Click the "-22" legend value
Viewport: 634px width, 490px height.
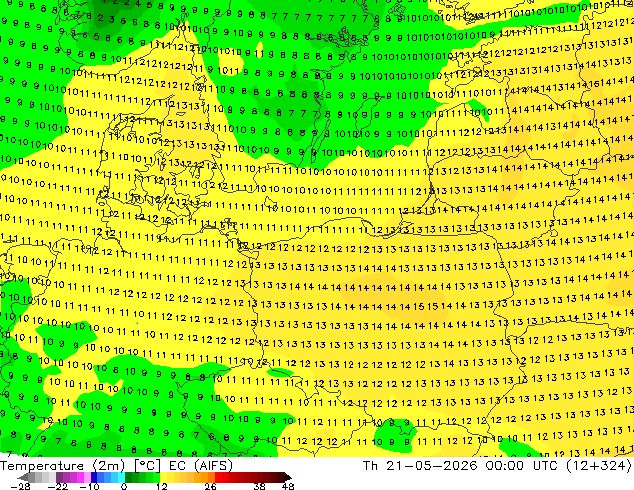pyautogui.click(x=57, y=486)
